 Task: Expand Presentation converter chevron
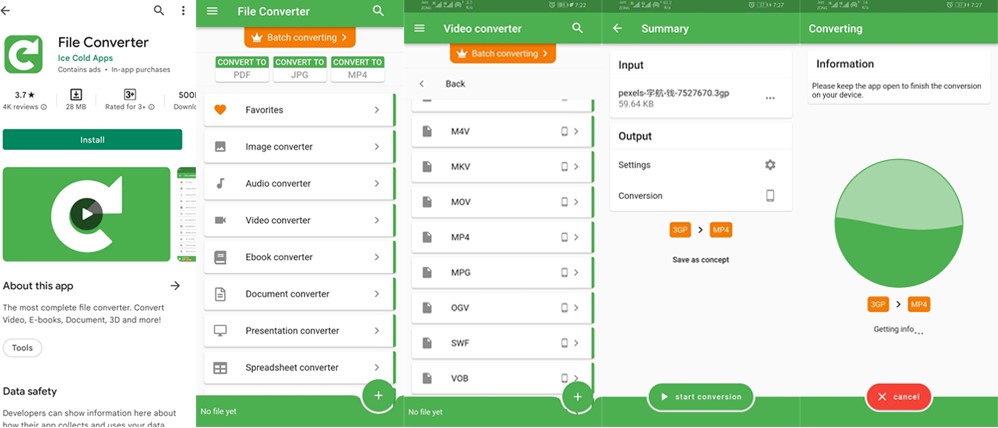[377, 331]
